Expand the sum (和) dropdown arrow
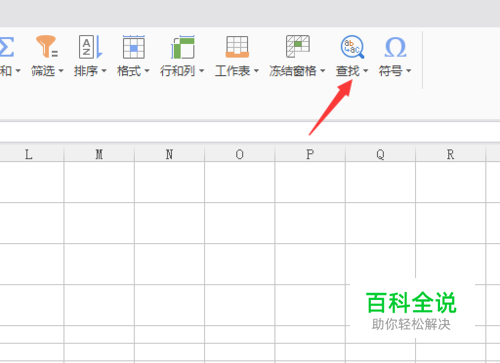500x363 pixels. click(x=18, y=71)
